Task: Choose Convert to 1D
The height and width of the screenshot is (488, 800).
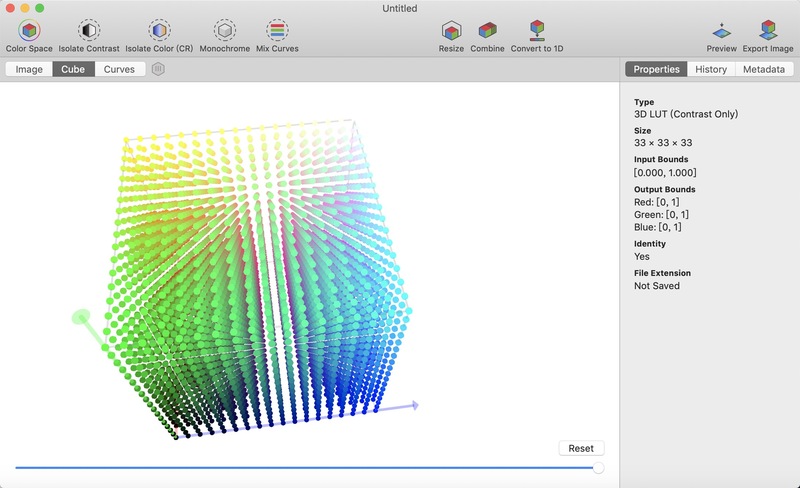Action: (x=537, y=37)
